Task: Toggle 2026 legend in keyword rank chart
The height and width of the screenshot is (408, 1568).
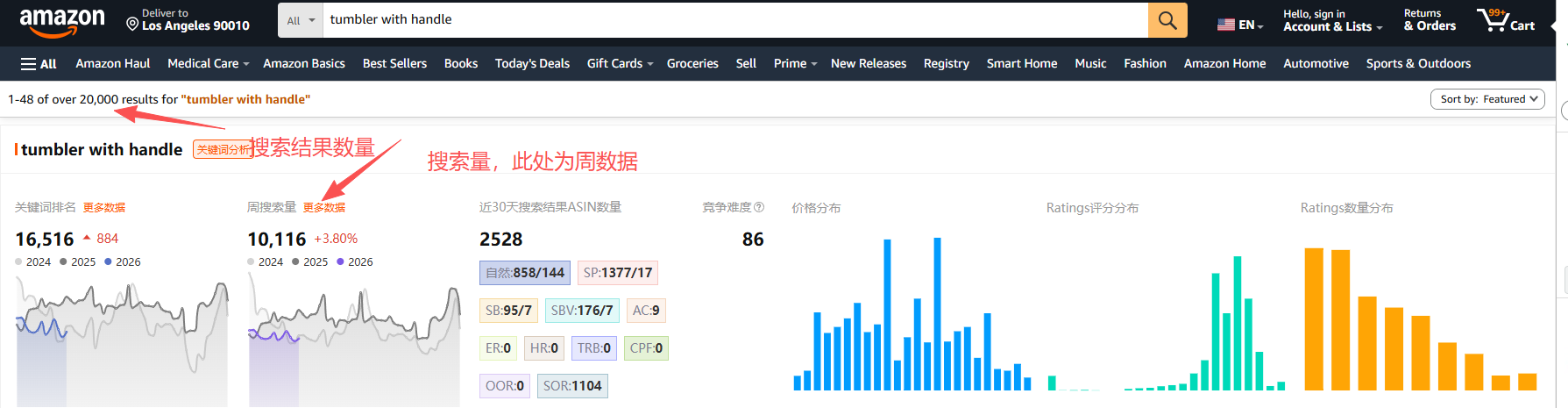Action: (122, 262)
